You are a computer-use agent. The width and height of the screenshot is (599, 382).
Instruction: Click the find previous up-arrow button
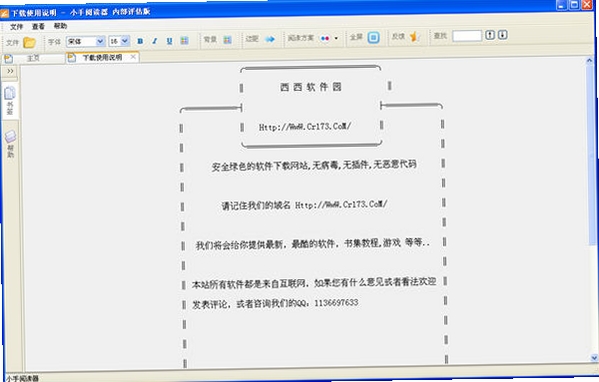(x=490, y=35)
